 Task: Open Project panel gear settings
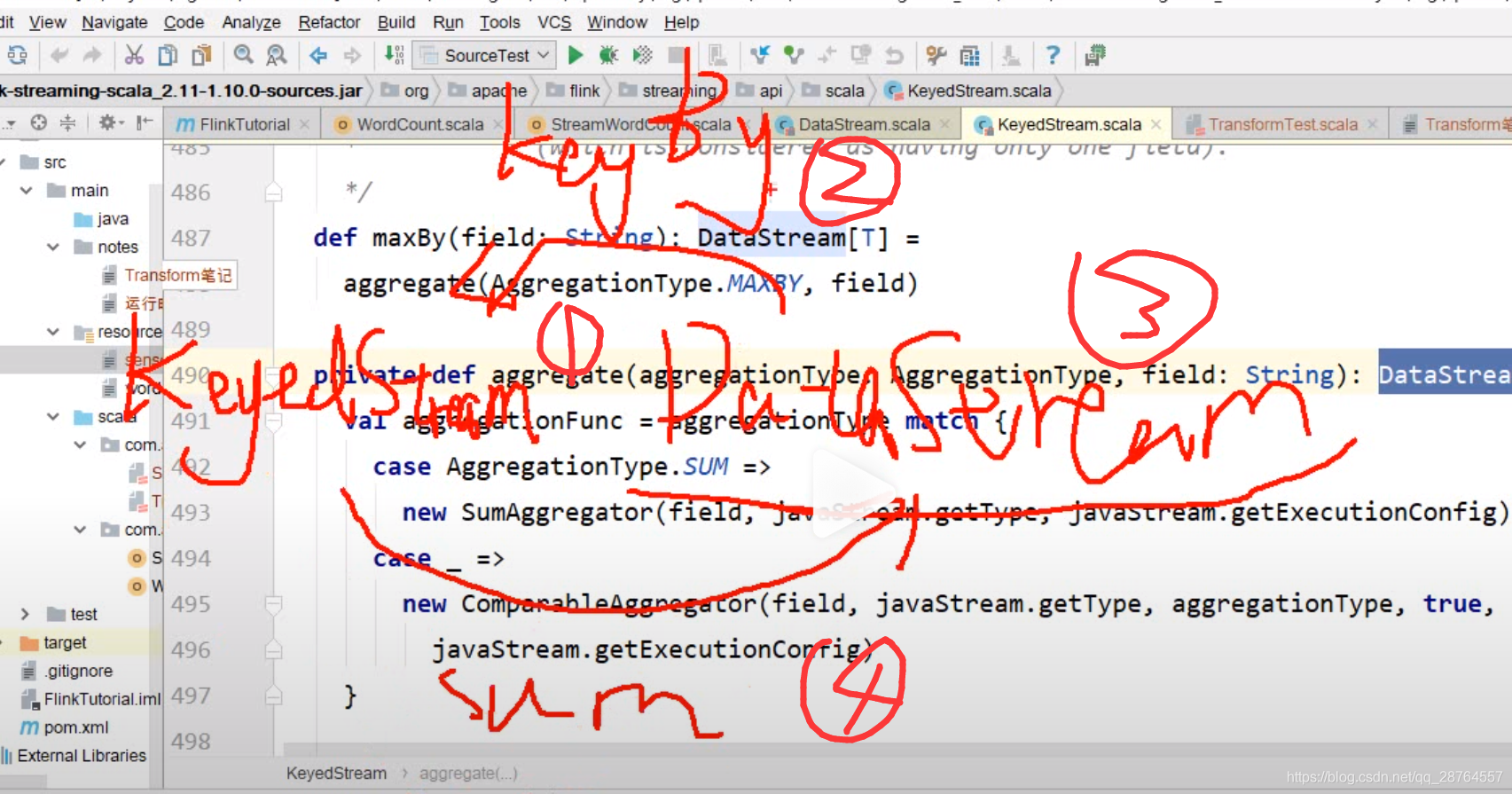point(110,122)
